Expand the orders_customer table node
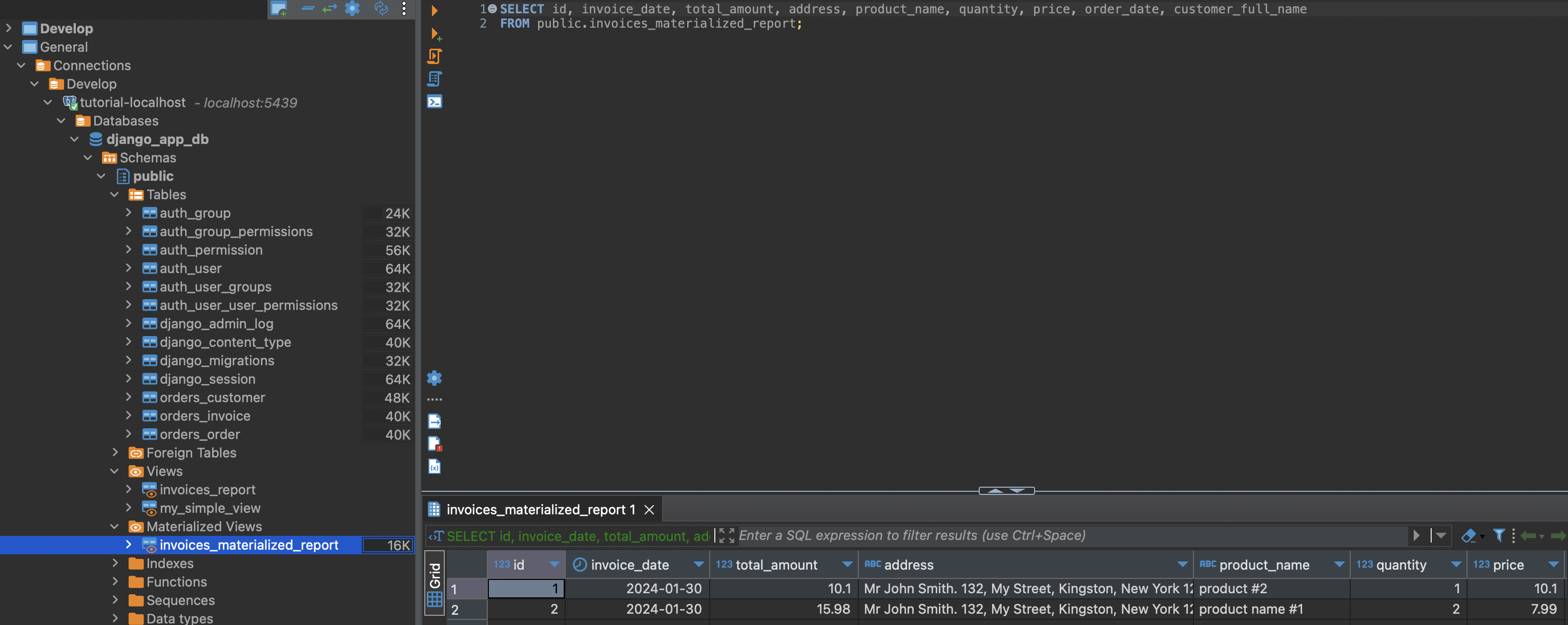1568x625 pixels. 128,398
